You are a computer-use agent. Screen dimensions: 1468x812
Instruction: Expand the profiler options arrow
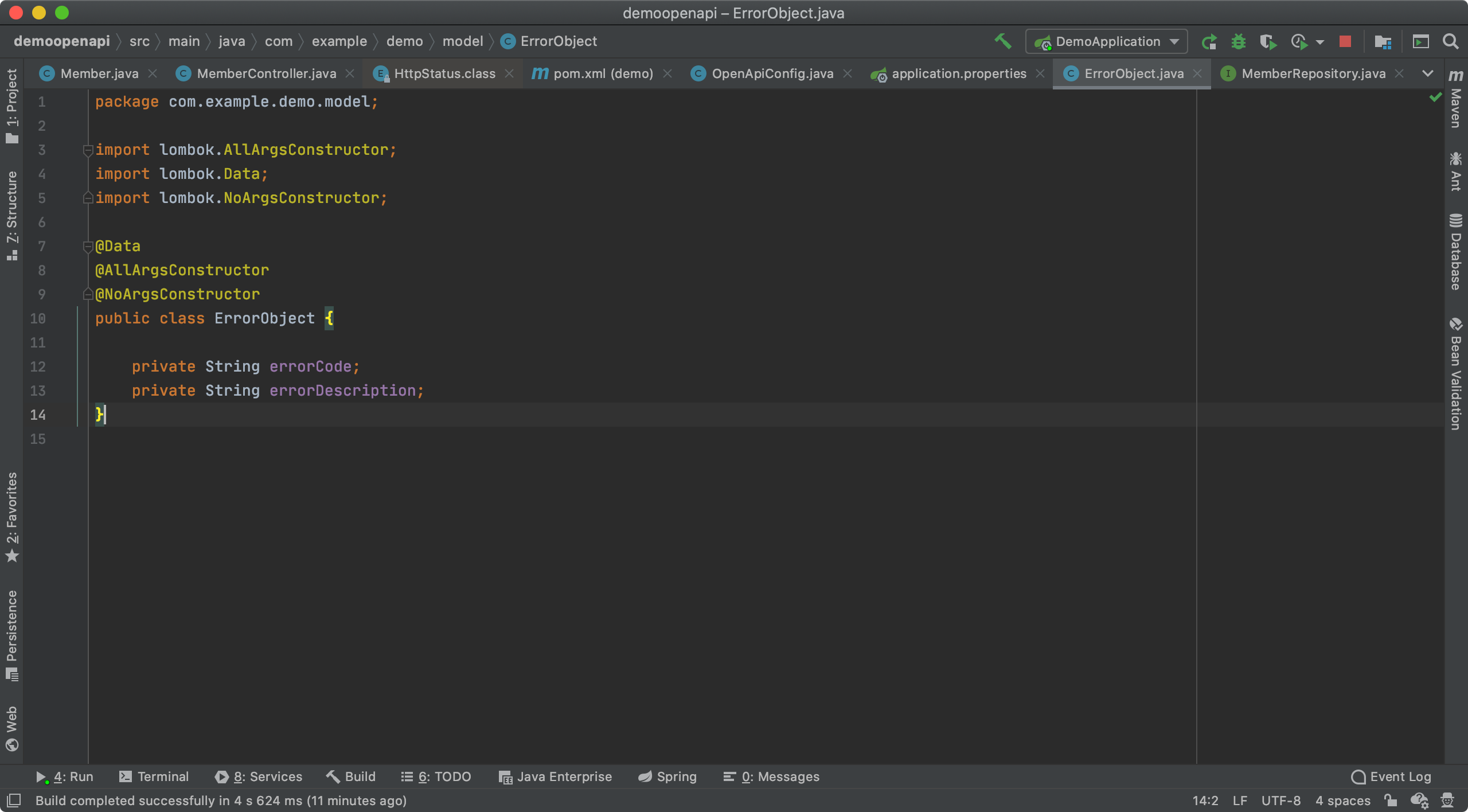tap(1320, 42)
